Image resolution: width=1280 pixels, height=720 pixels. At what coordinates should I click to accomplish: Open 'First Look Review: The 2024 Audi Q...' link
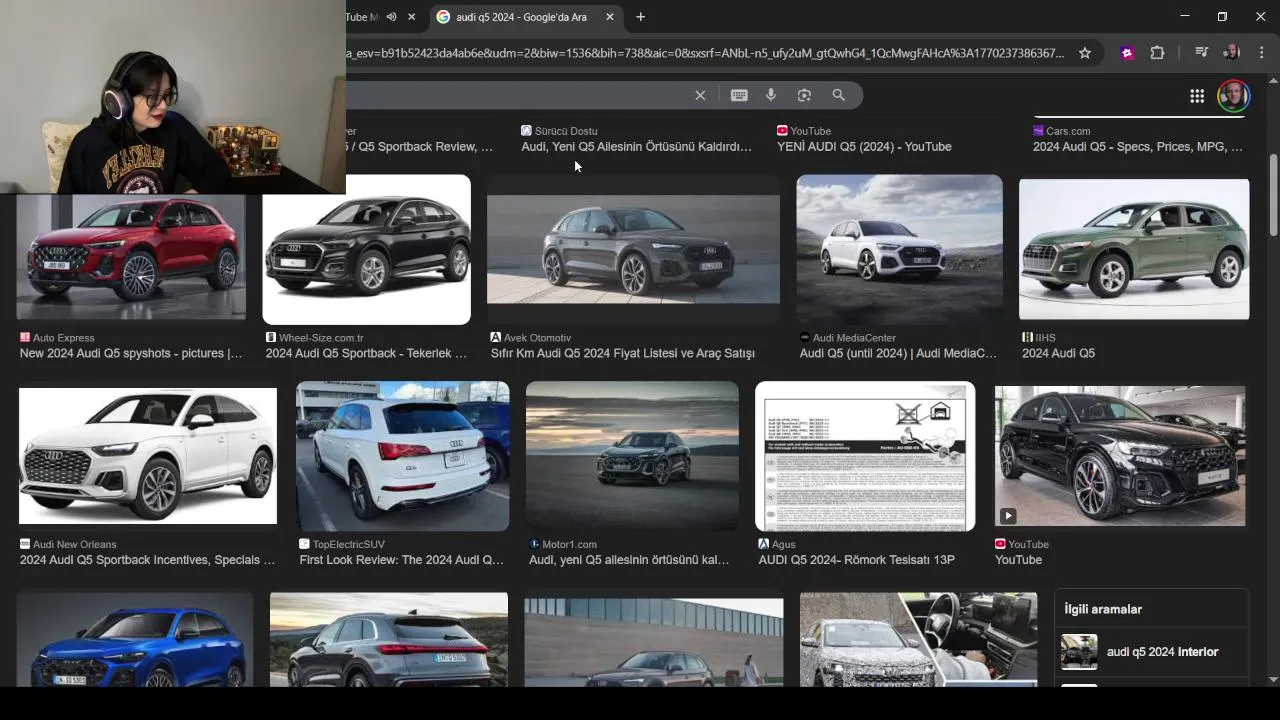[x=402, y=560]
